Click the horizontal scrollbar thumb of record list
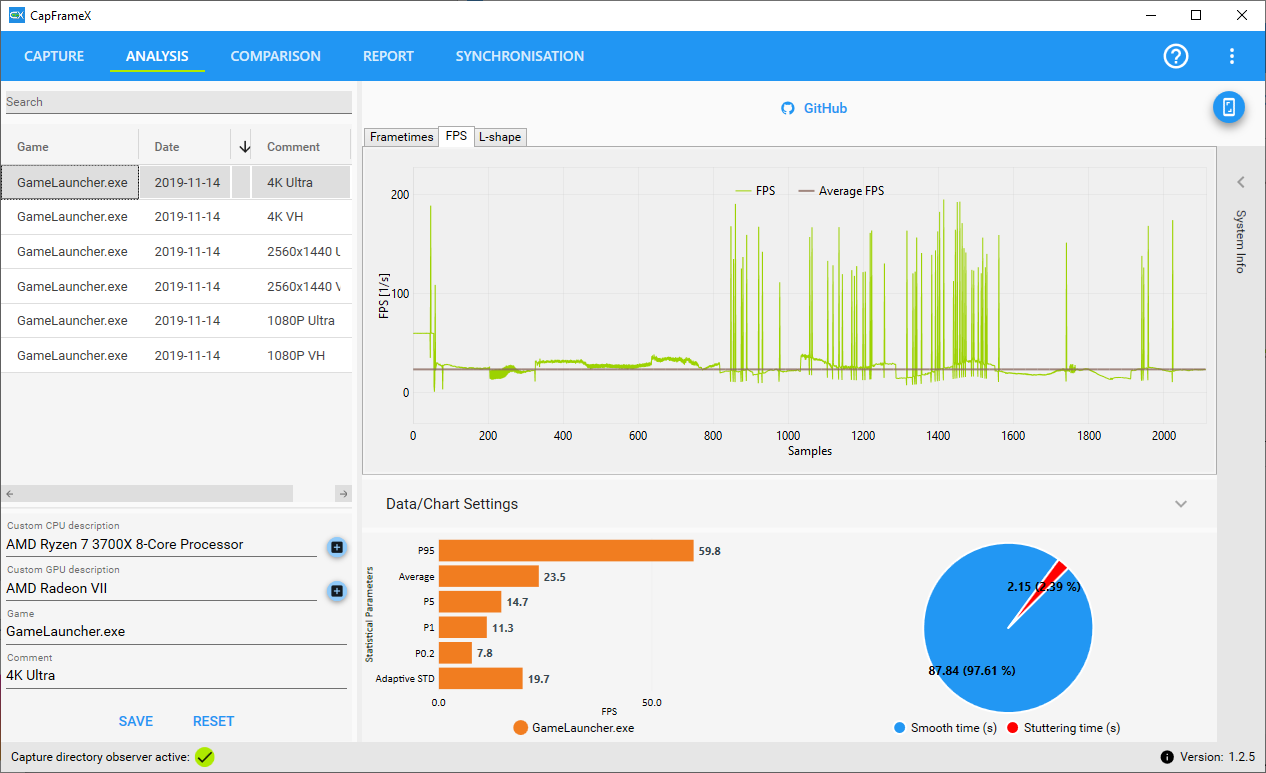This screenshot has height=773, width=1266. pos(149,493)
